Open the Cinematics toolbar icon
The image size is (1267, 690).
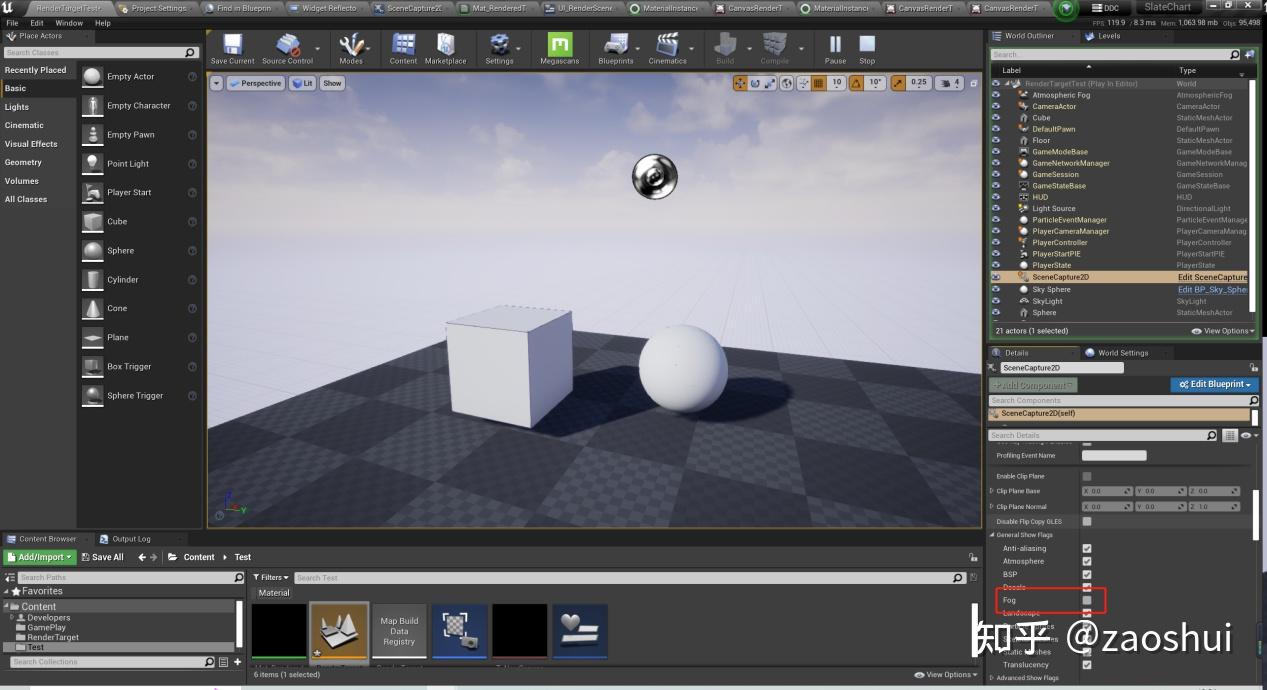click(668, 47)
